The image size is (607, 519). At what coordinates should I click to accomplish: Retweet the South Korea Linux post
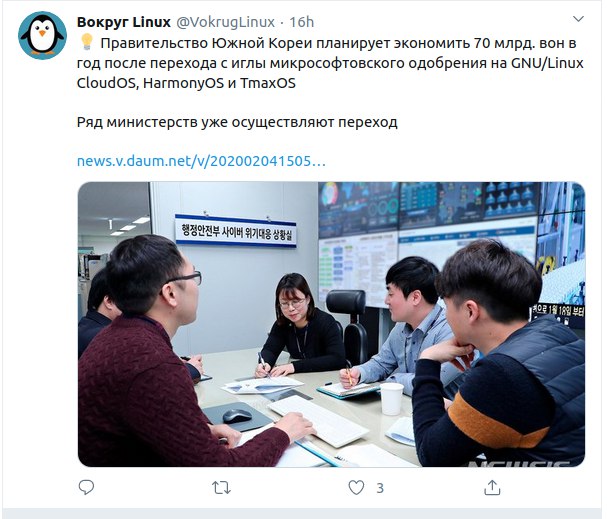pos(221,488)
